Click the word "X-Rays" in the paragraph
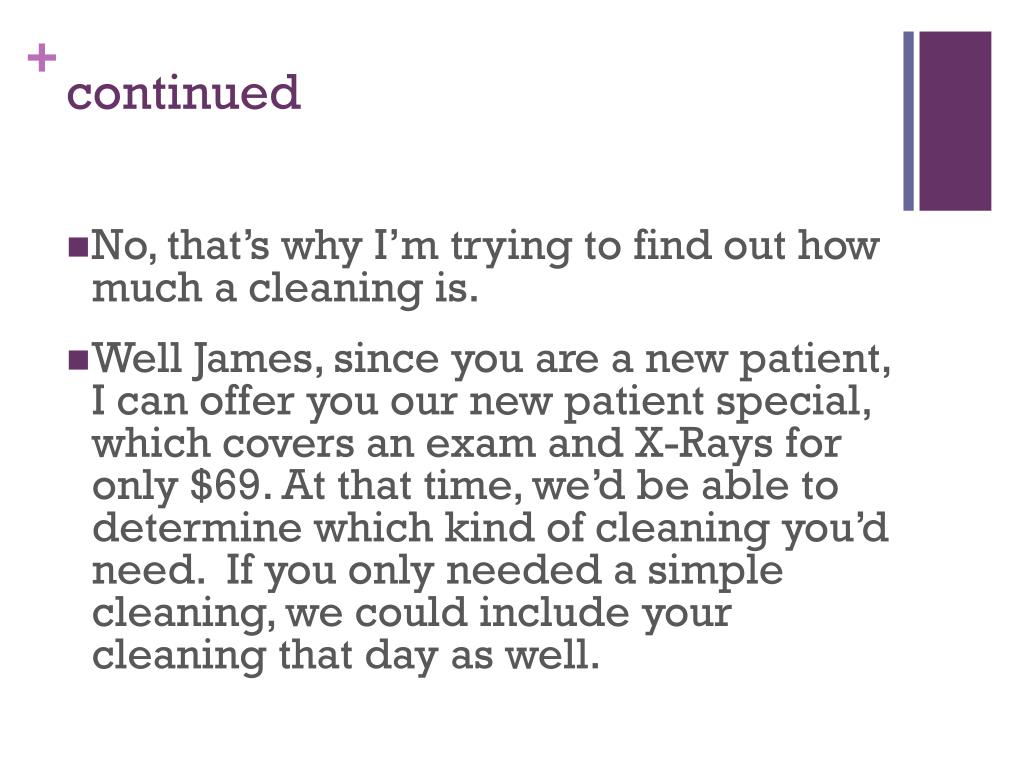The width and height of the screenshot is (1024, 768). (x=704, y=443)
